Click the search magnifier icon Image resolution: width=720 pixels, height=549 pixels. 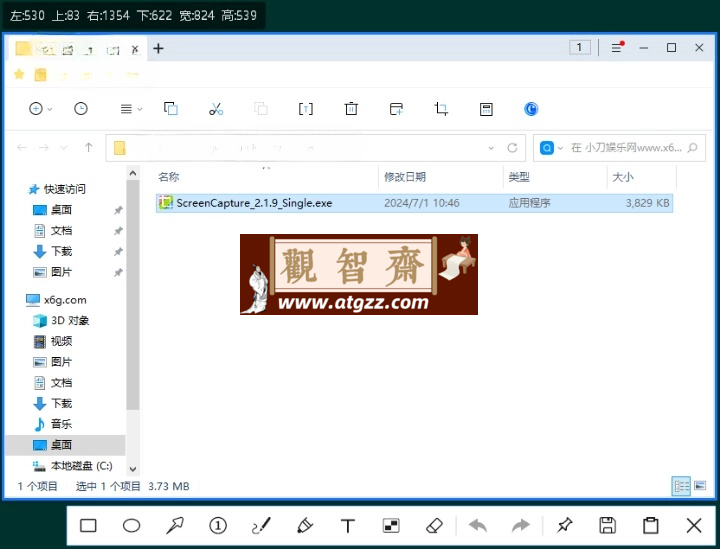[x=693, y=148]
